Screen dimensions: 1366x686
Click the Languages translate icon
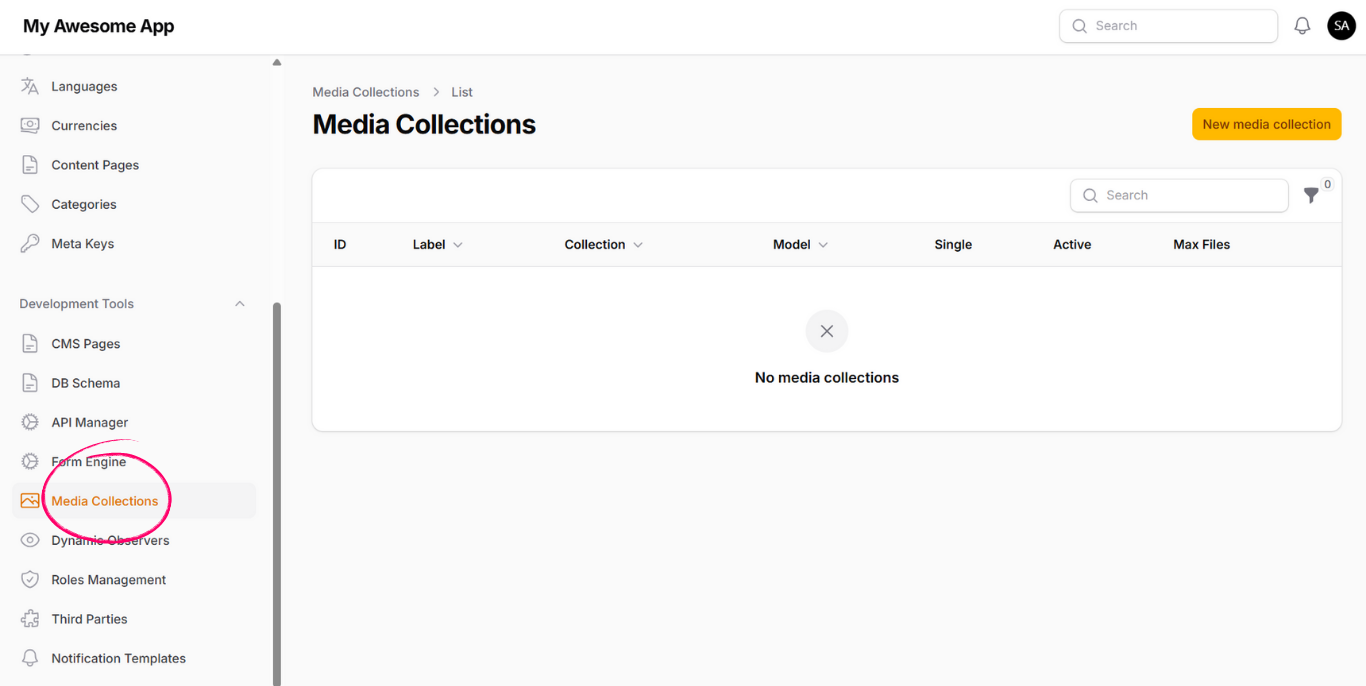tap(30, 86)
